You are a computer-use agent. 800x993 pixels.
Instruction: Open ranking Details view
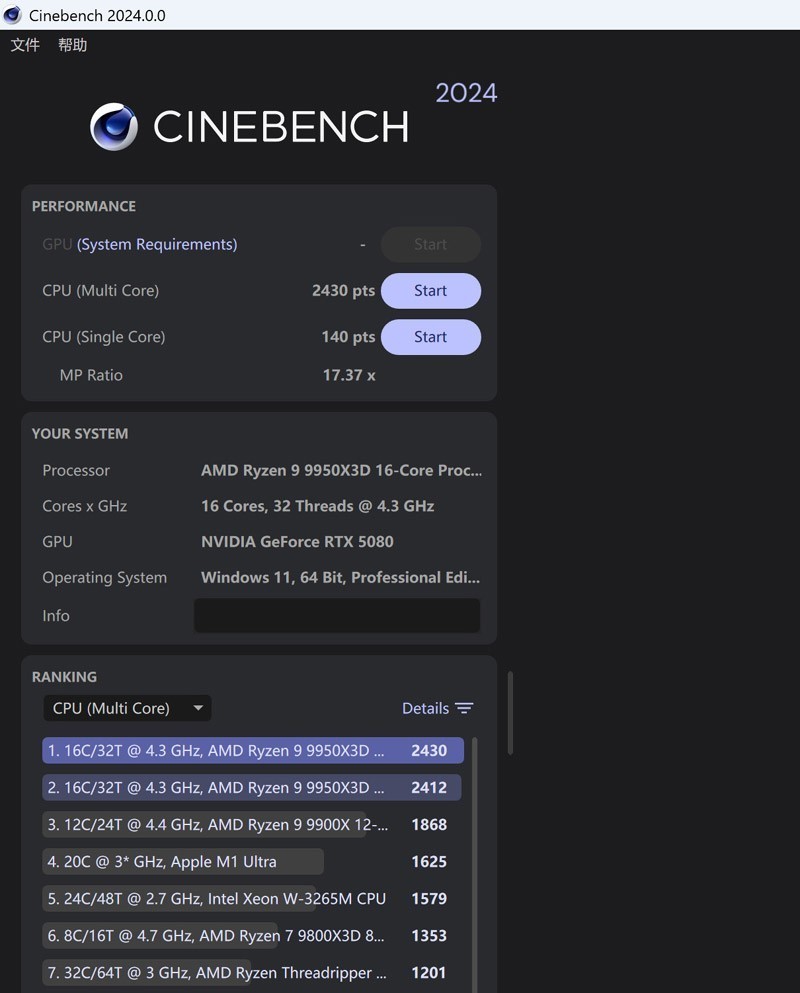425,708
